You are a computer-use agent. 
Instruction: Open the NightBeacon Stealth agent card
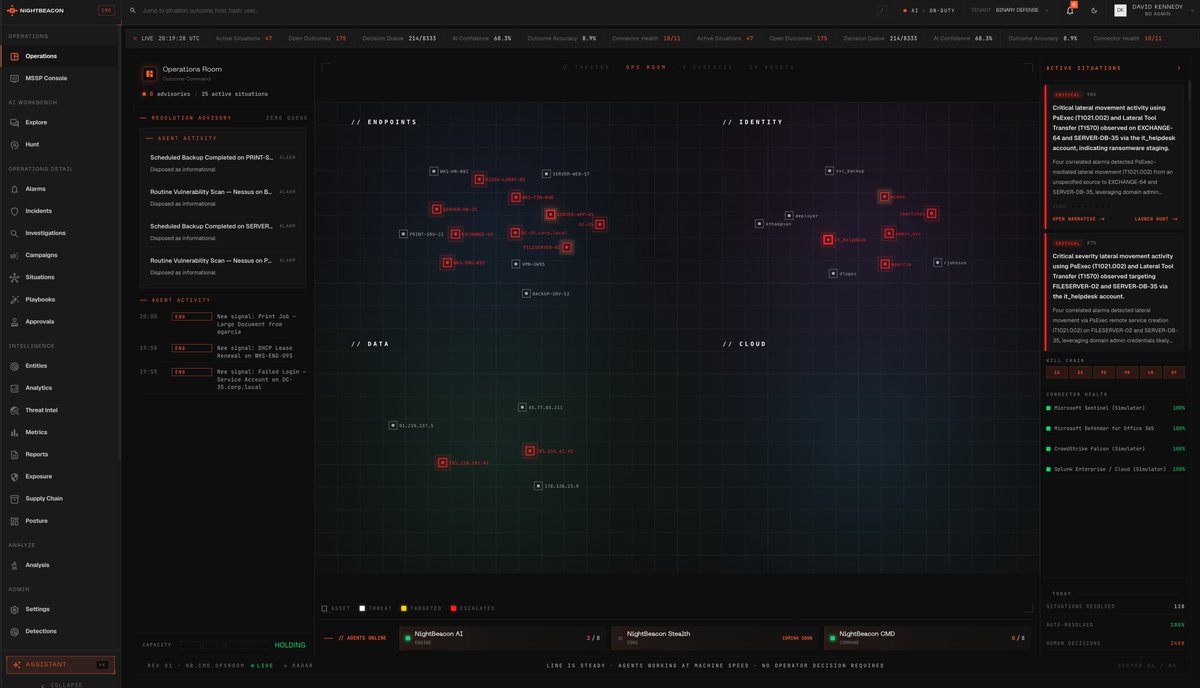point(714,636)
